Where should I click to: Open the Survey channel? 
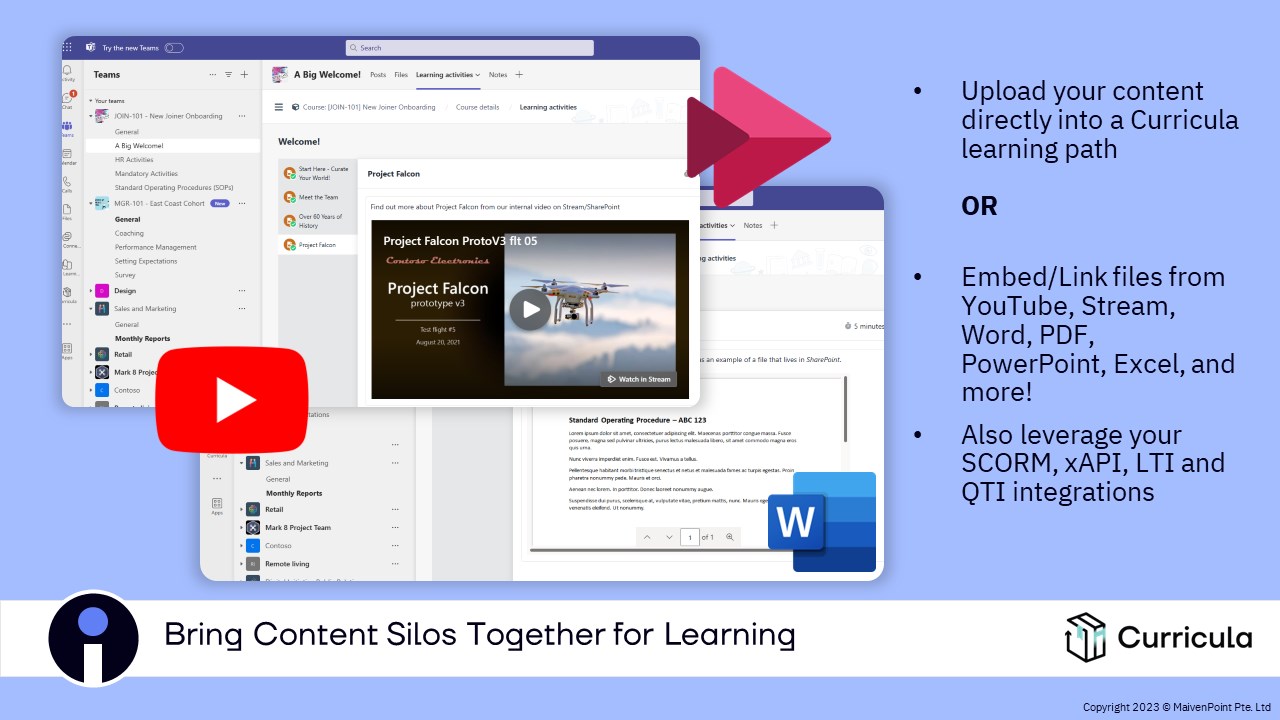click(125, 275)
